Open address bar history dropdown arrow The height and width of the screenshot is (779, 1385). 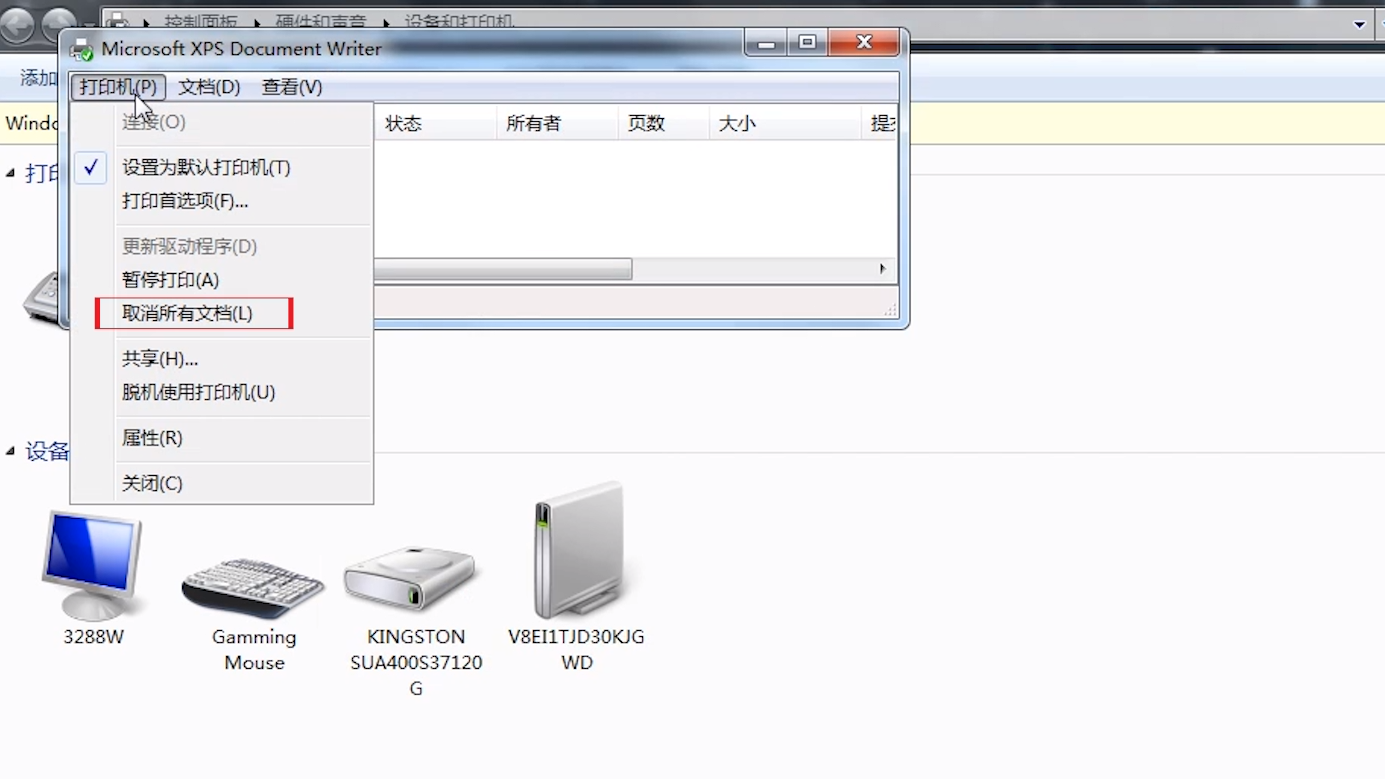pyautogui.click(x=1360, y=24)
